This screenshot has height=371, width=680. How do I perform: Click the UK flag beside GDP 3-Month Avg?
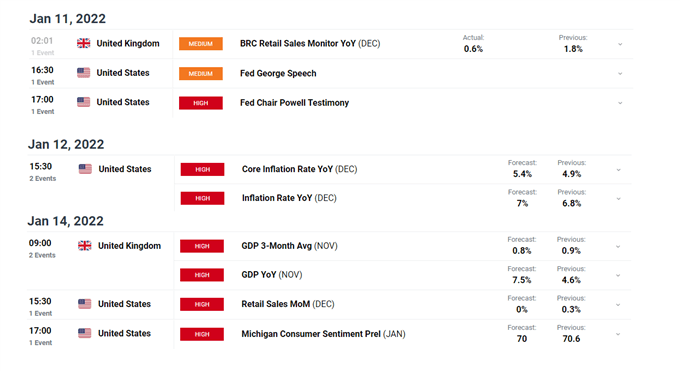[x=85, y=246]
